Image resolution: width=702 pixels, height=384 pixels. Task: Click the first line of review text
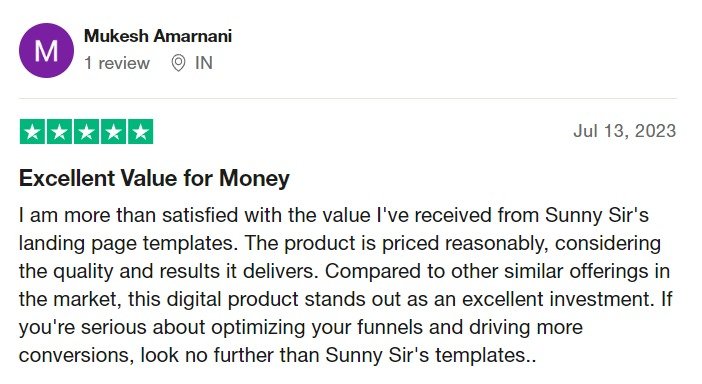coord(334,215)
